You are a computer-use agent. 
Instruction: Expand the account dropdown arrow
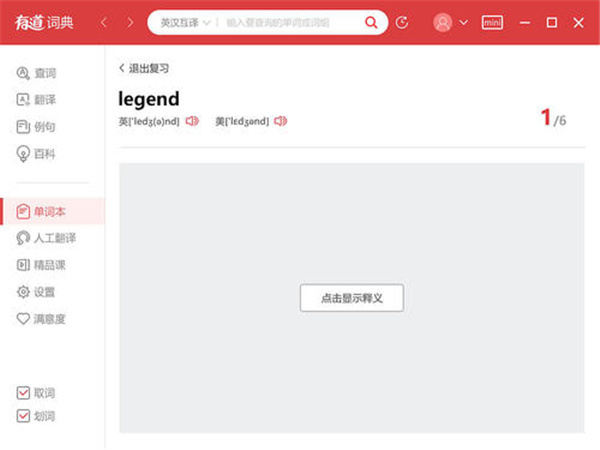(x=463, y=23)
